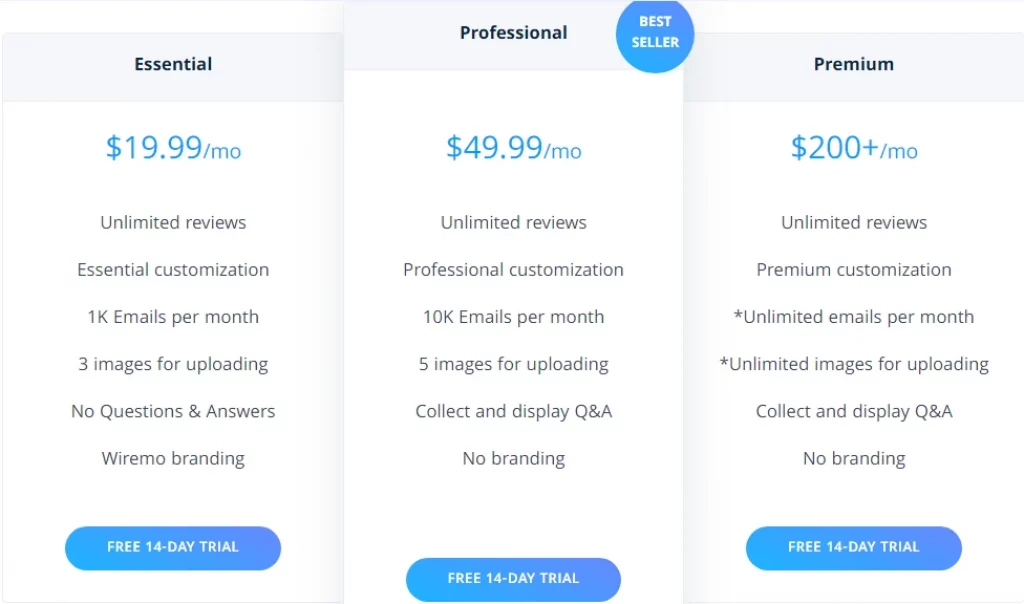Click Essential customization feature text
Screen dimensions: 1024x604
coord(172,269)
